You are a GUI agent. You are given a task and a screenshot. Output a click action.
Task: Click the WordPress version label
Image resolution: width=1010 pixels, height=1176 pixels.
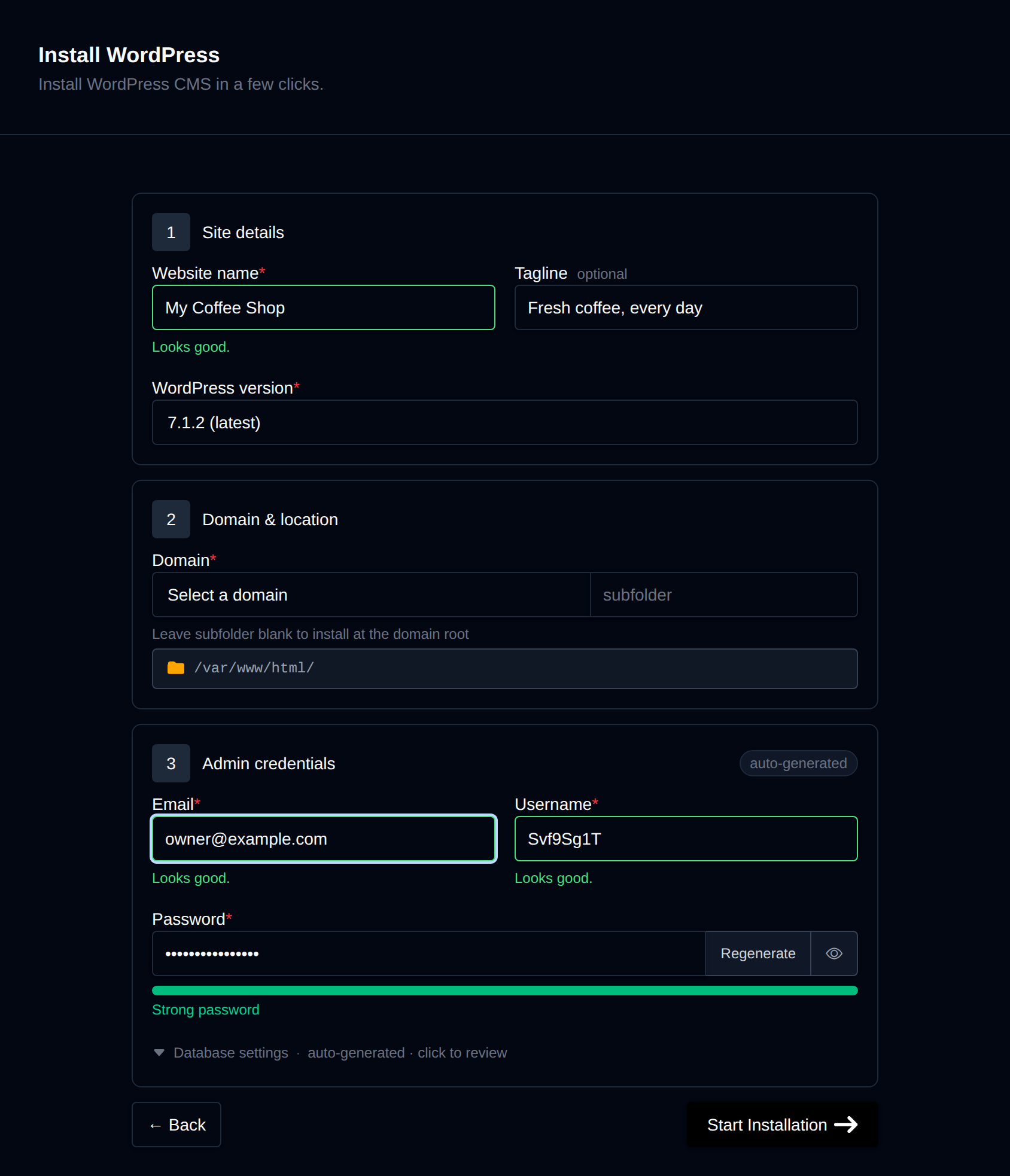point(226,388)
